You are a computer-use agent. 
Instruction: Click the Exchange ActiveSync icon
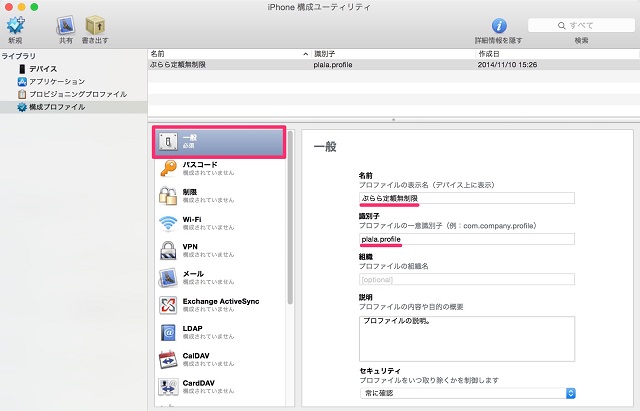168,305
